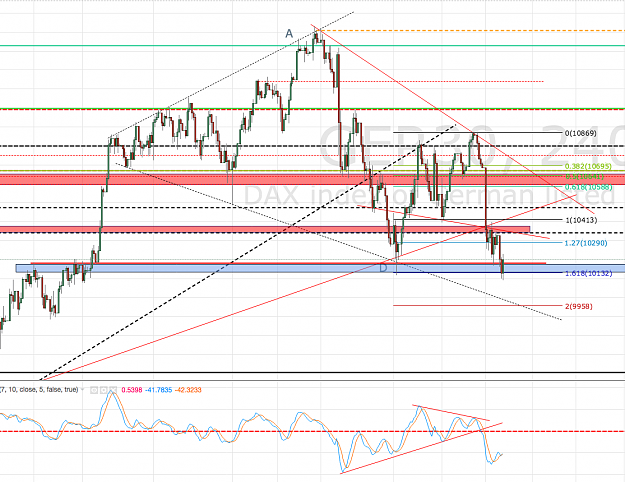Remove the indicator with the X icon

click(x=113, y=390)
